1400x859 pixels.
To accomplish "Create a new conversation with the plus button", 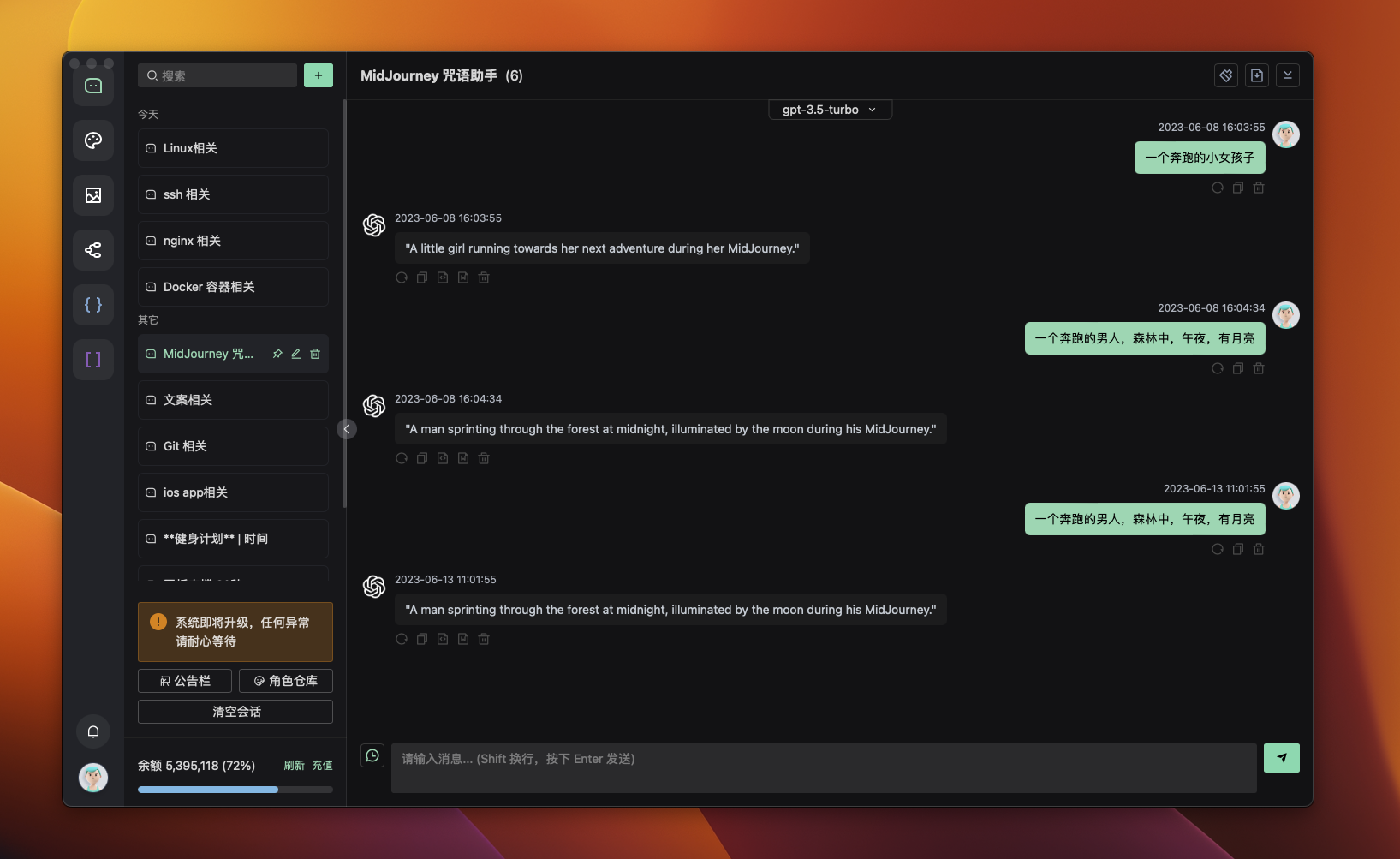I will point(319,75).
